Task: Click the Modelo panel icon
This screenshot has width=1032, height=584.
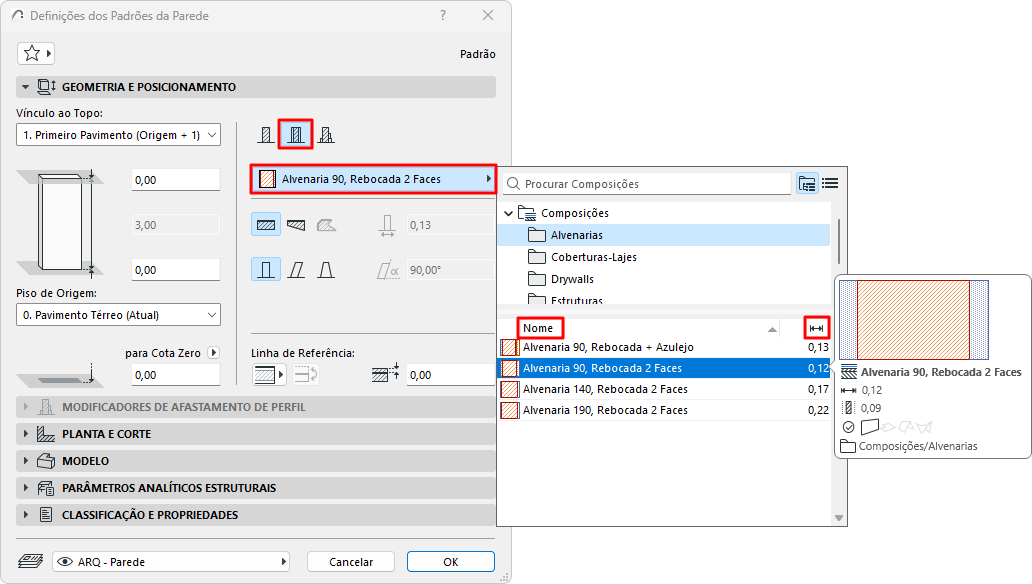Action: 45,461
